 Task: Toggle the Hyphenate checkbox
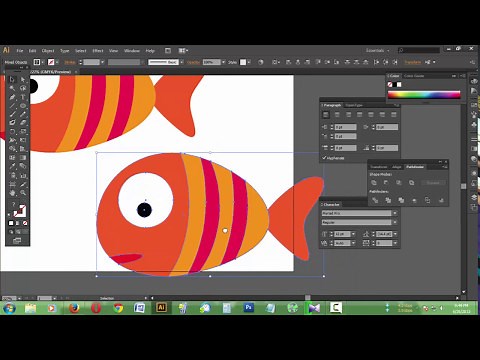(324, 158)
